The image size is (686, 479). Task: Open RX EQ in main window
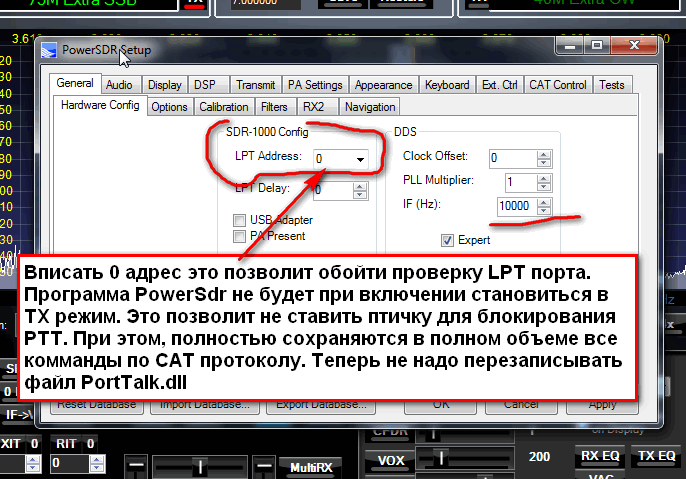[x=600, y=456]
